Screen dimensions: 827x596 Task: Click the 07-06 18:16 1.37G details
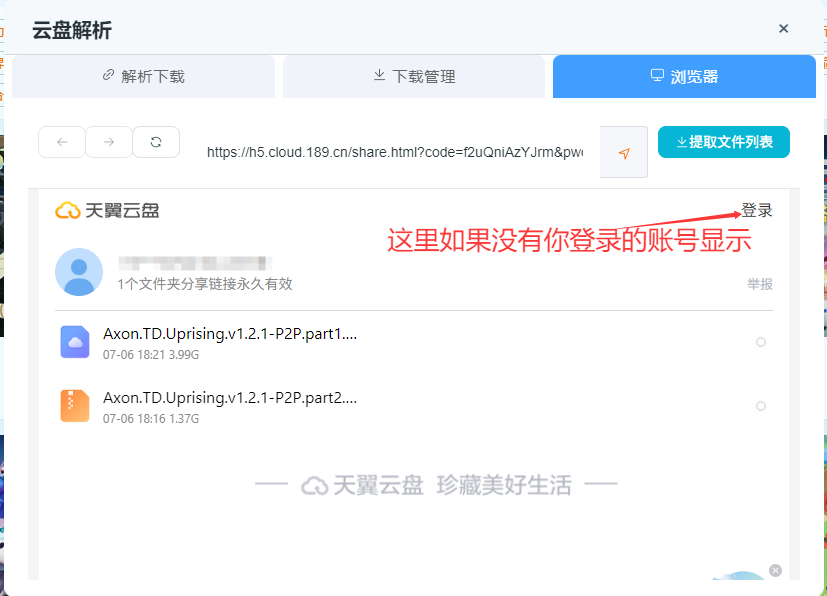151,419
